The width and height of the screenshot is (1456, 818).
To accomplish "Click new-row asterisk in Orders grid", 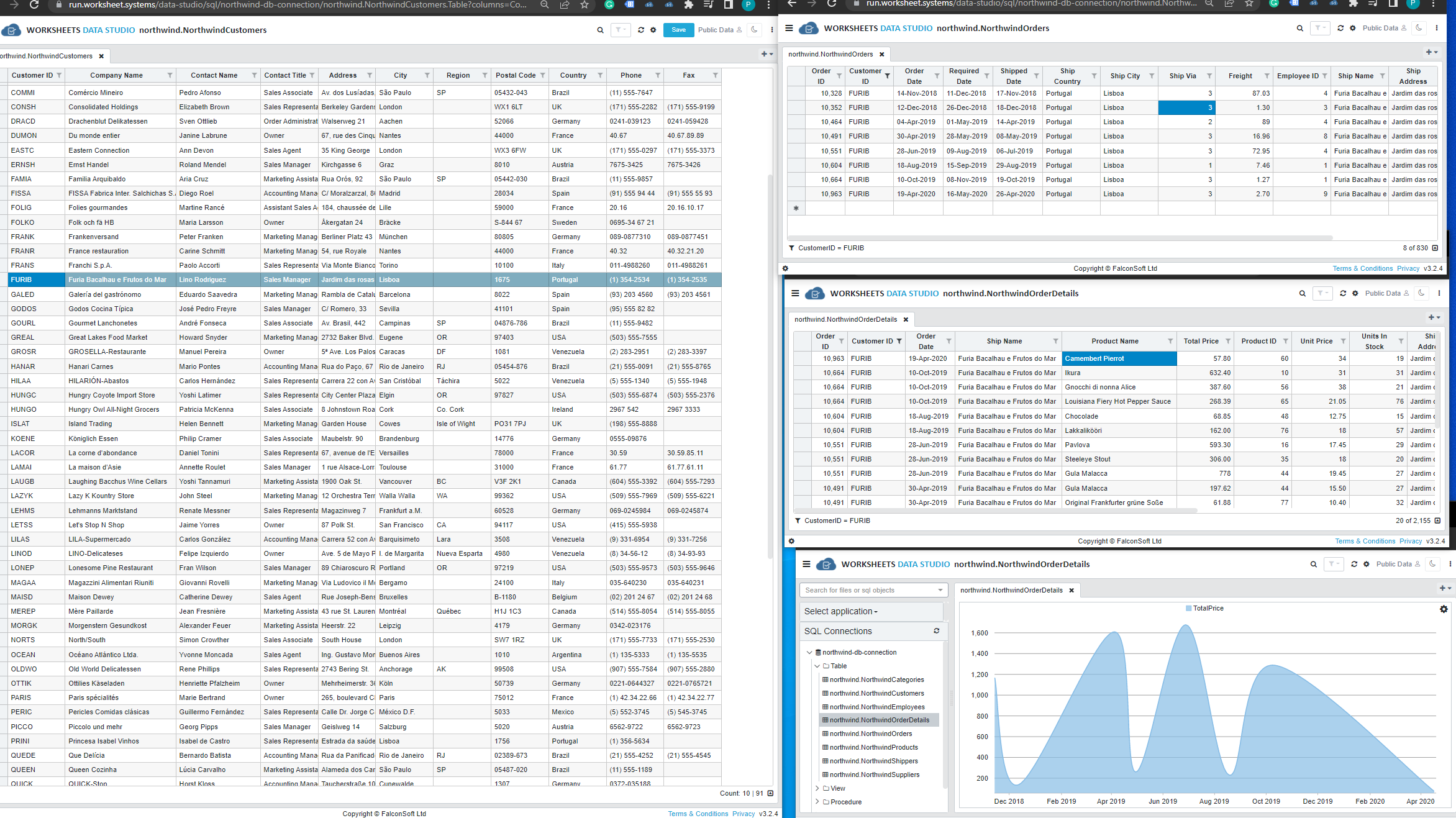I will point(796,209).
